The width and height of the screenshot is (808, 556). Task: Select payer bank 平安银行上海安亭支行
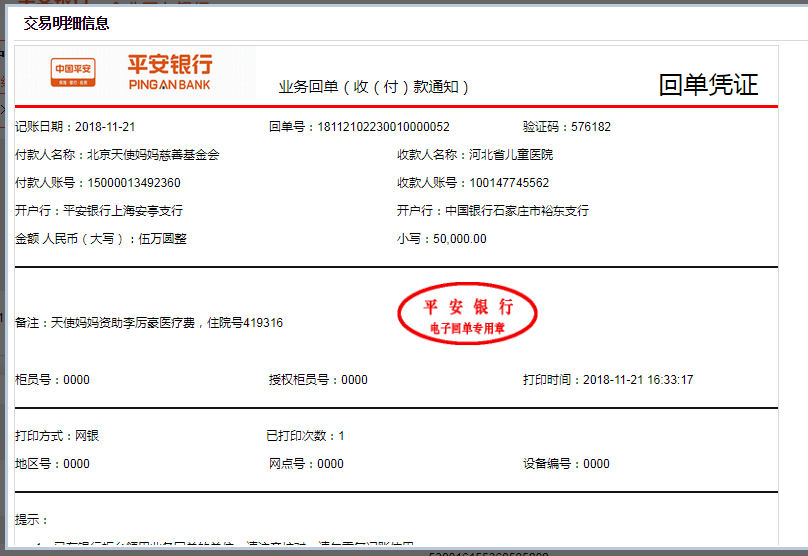click(x=123, y=211)
